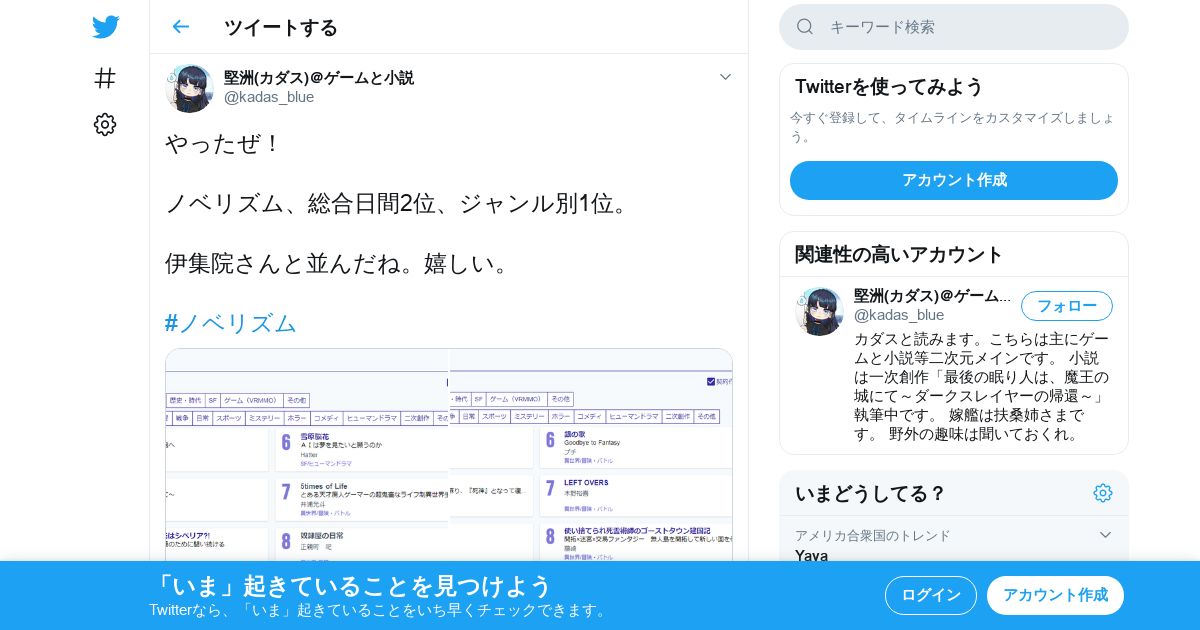Follow kadas_blue with the フォロー button
Screen dimensions: 1200x630
[x=1067, y=306]
